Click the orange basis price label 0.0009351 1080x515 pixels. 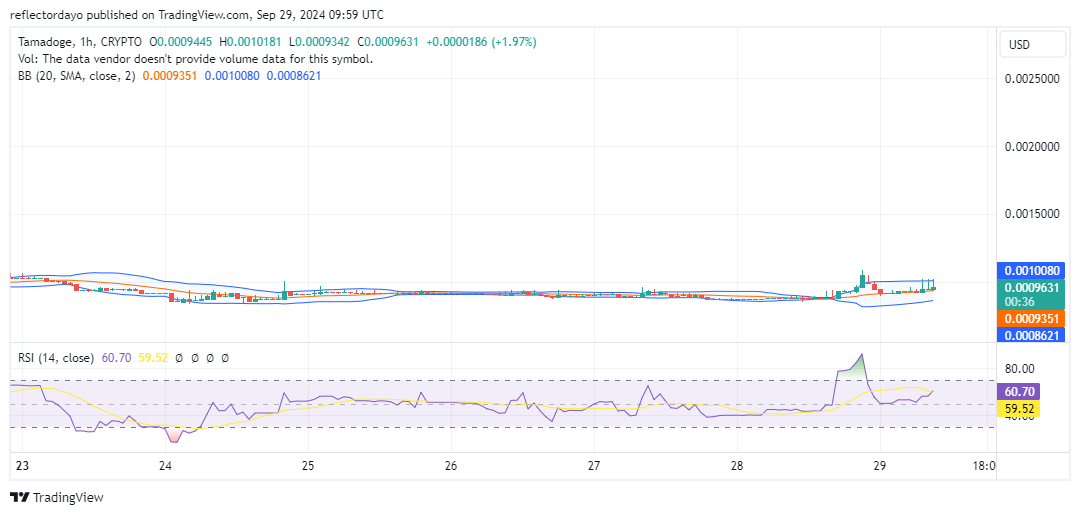tap(1031, 319)
